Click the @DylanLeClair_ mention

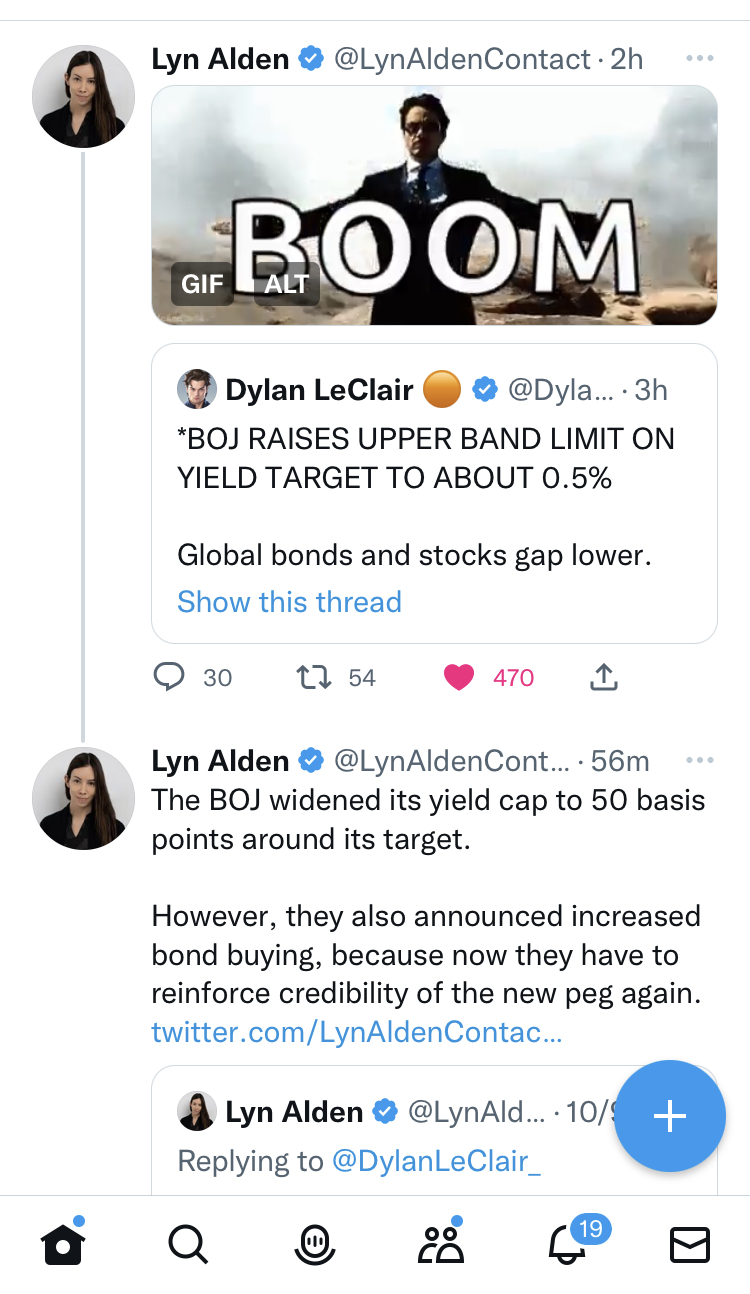click(435, 1161)
